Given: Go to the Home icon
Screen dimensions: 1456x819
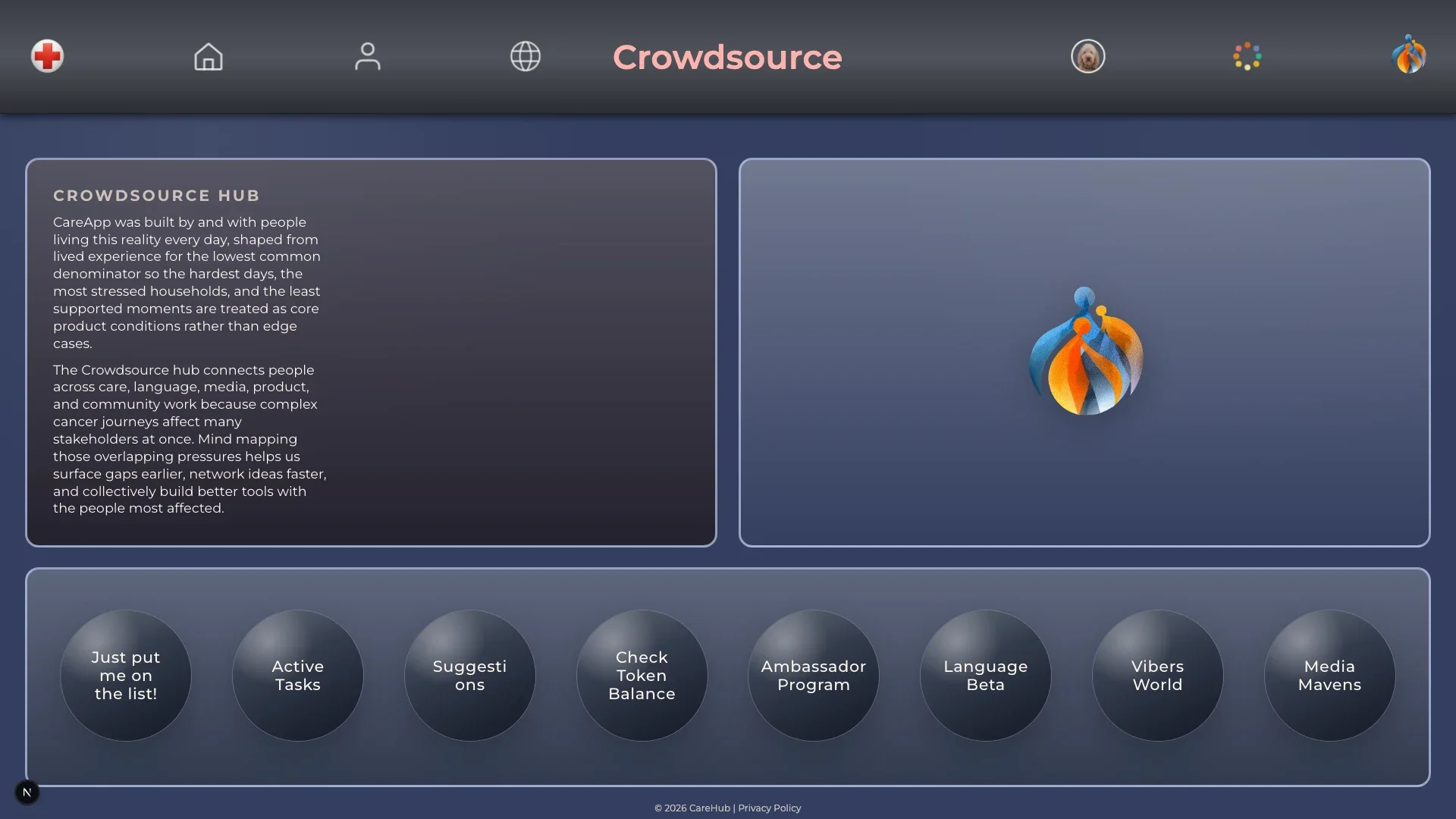Looking at the screenshot, I should (209, 56).
